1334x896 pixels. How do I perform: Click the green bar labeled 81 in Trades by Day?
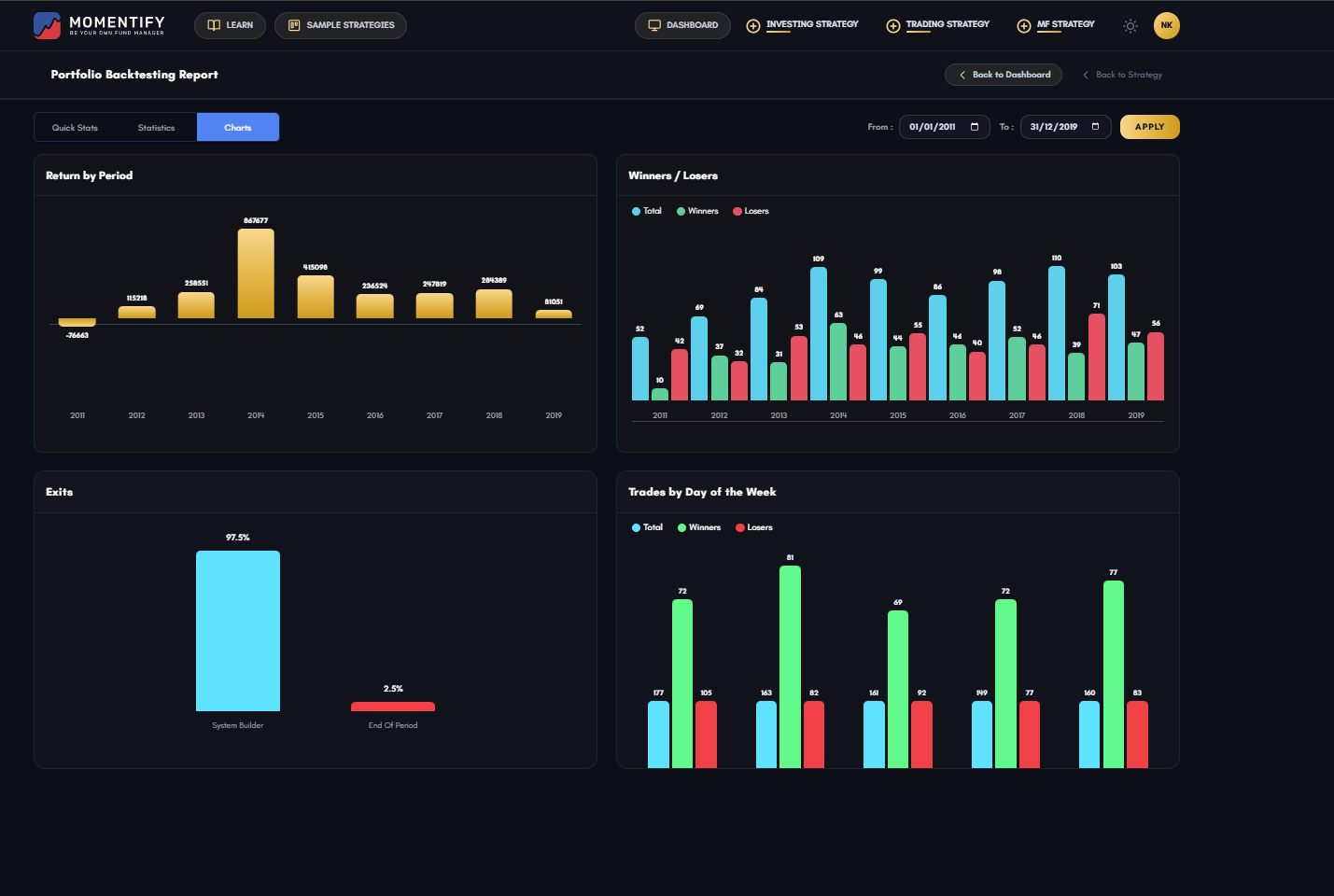click(x=790, y=667)
